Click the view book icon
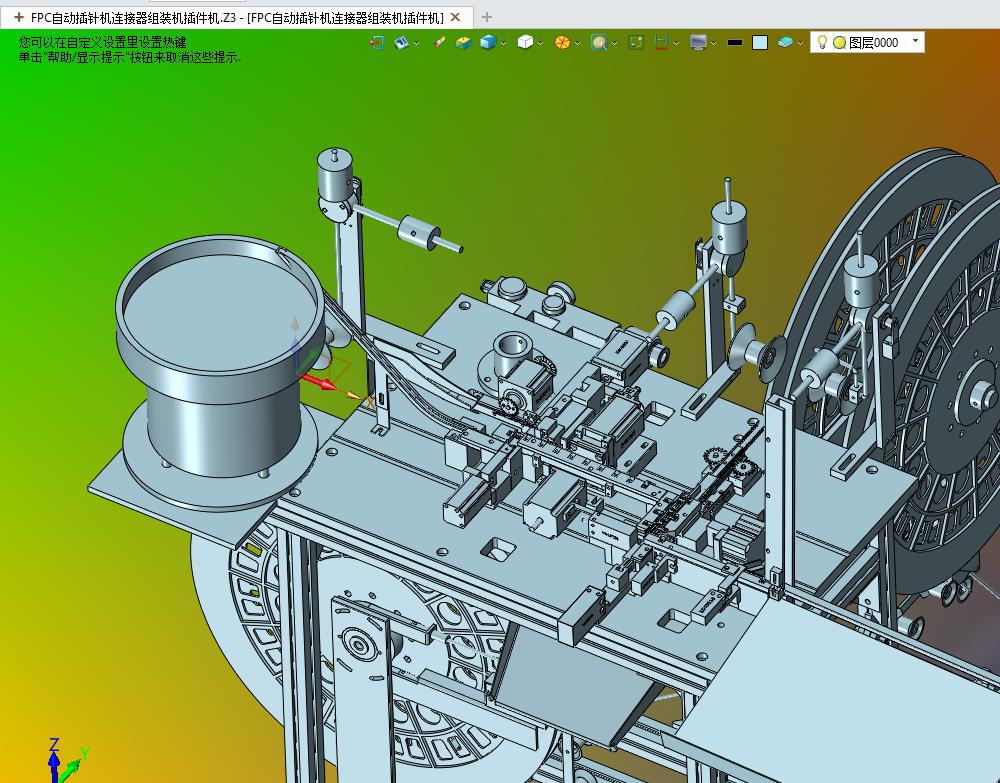Viewport: 1000px width, 783px height. (402, 43)
